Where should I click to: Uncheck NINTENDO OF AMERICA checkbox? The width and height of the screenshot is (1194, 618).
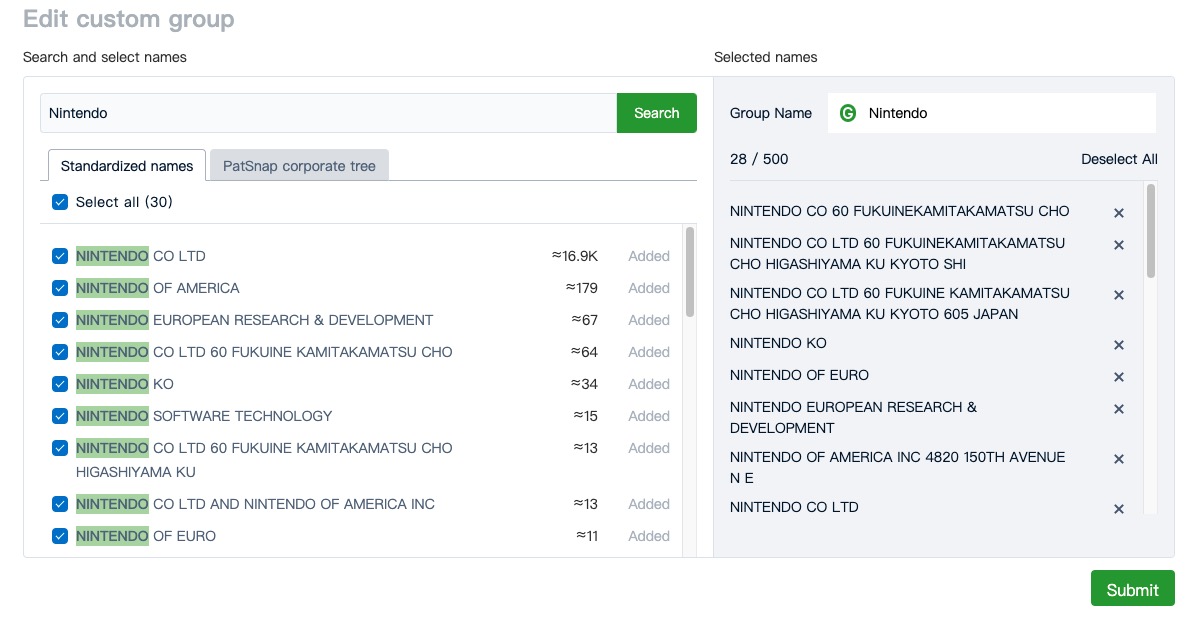click(x=60, y=288)
